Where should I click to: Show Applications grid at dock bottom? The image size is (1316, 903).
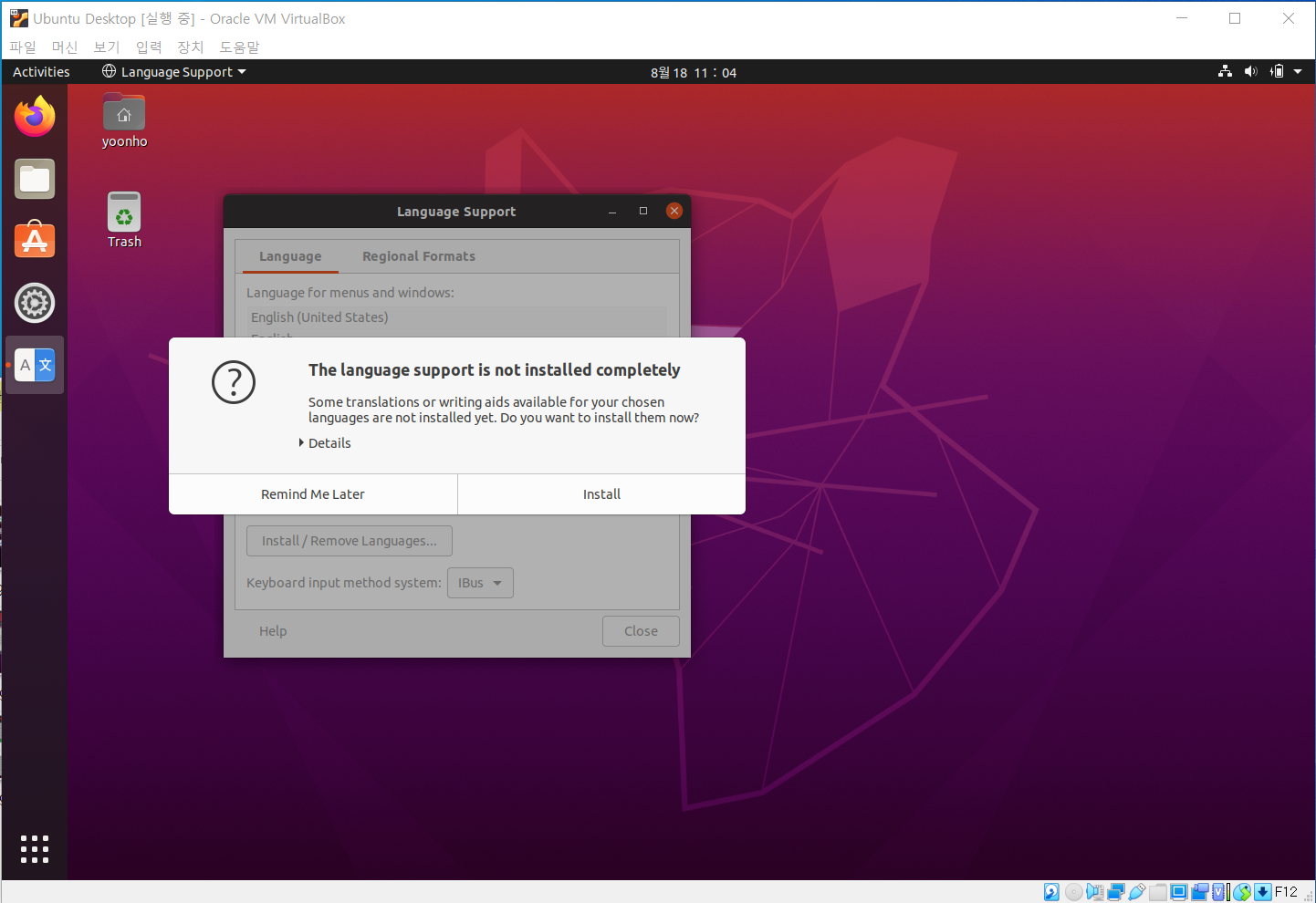[35, 848]
